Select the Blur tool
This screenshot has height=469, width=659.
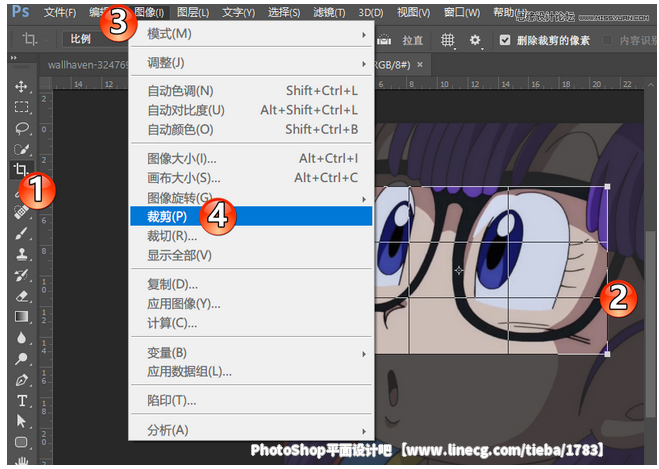21,338
